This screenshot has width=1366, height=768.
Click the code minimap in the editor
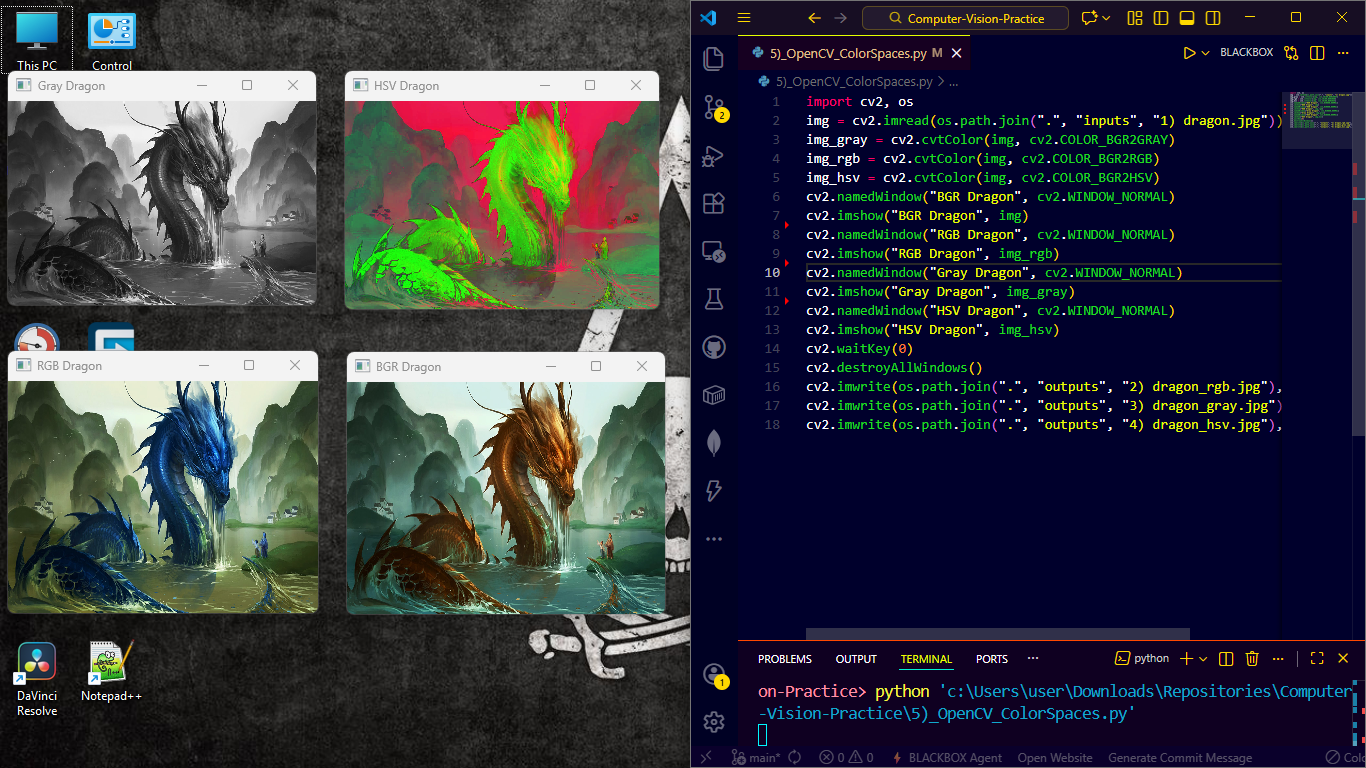1317,110
